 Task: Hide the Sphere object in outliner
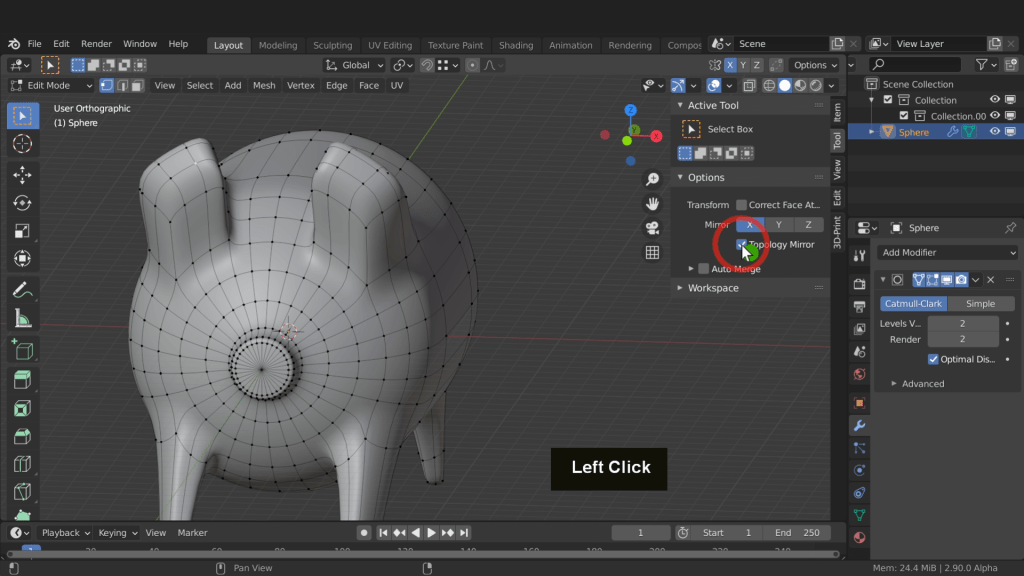[995, 132]
